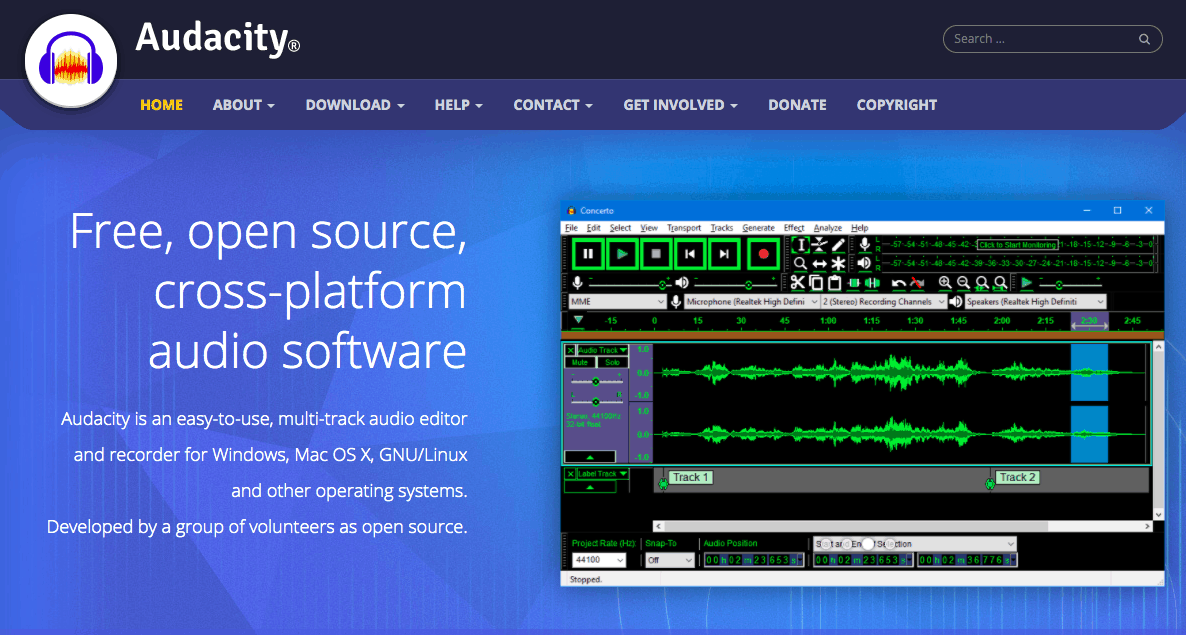Cut selection with the scissors icon
Image resolution: width=1186 pixels, height=635 pixels.
pyautogui.click(x=797, y=283)
